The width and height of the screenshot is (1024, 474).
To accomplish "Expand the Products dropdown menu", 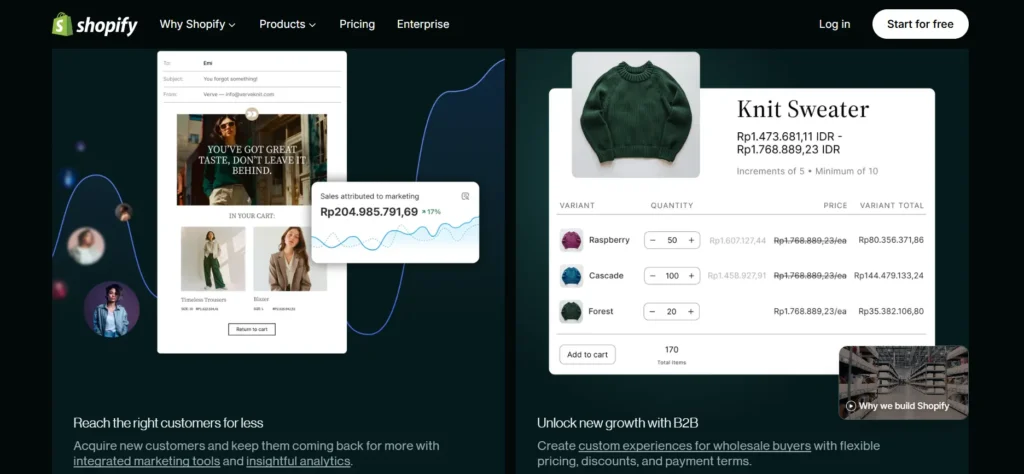I will tap(287, 24).
